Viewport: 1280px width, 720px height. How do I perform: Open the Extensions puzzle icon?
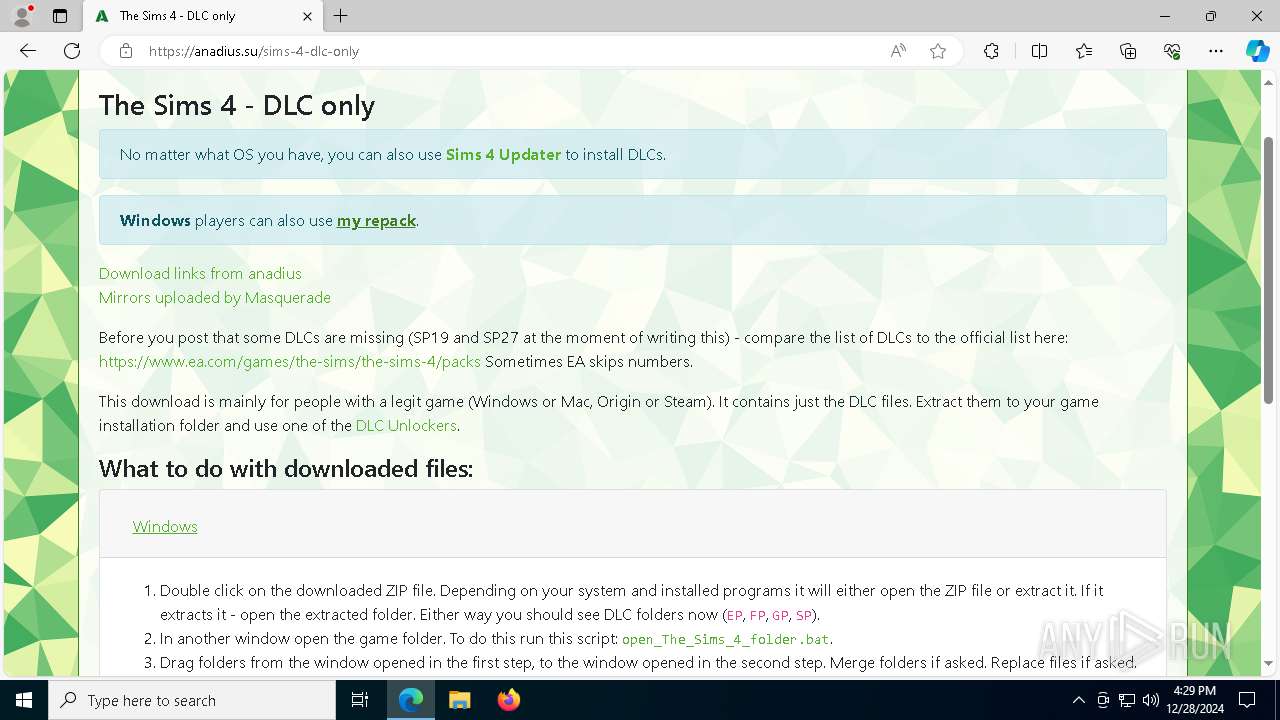991,51
